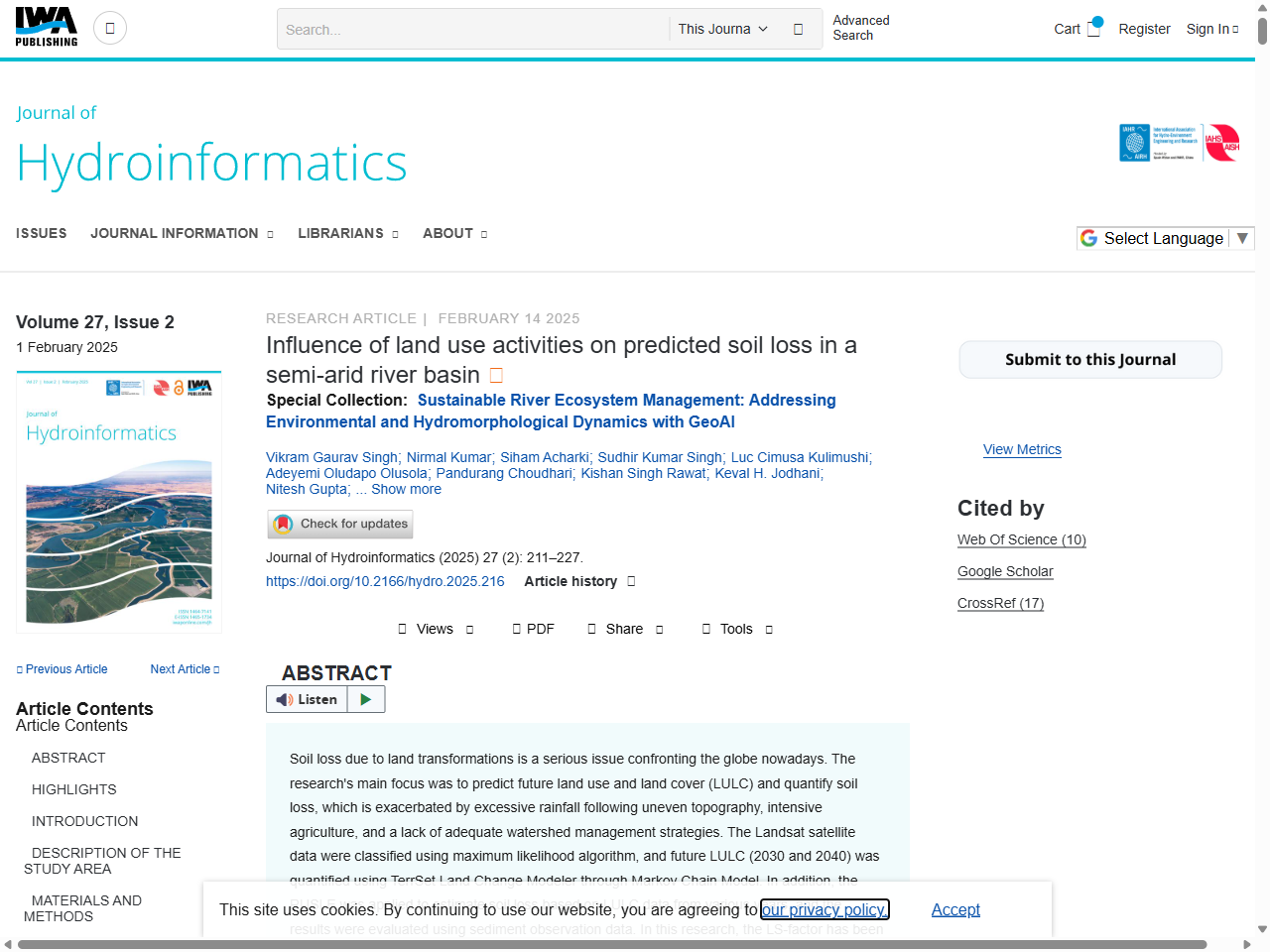Open author Nitesh Gupta
1270x952 pixels.
pos(307,489)
